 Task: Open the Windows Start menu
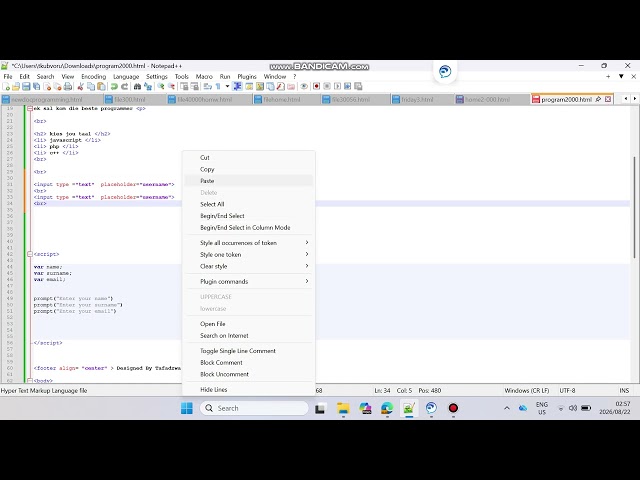(x=187, y=408)
